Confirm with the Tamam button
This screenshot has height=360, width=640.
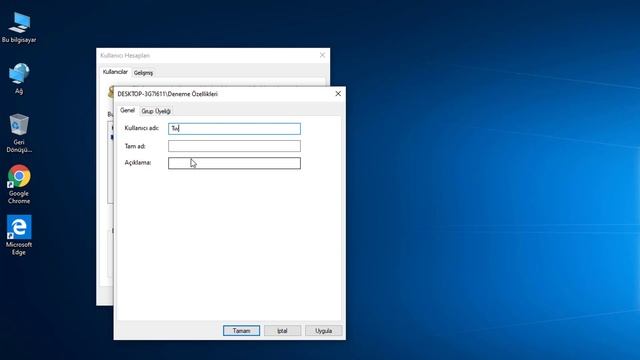[241, 331]
